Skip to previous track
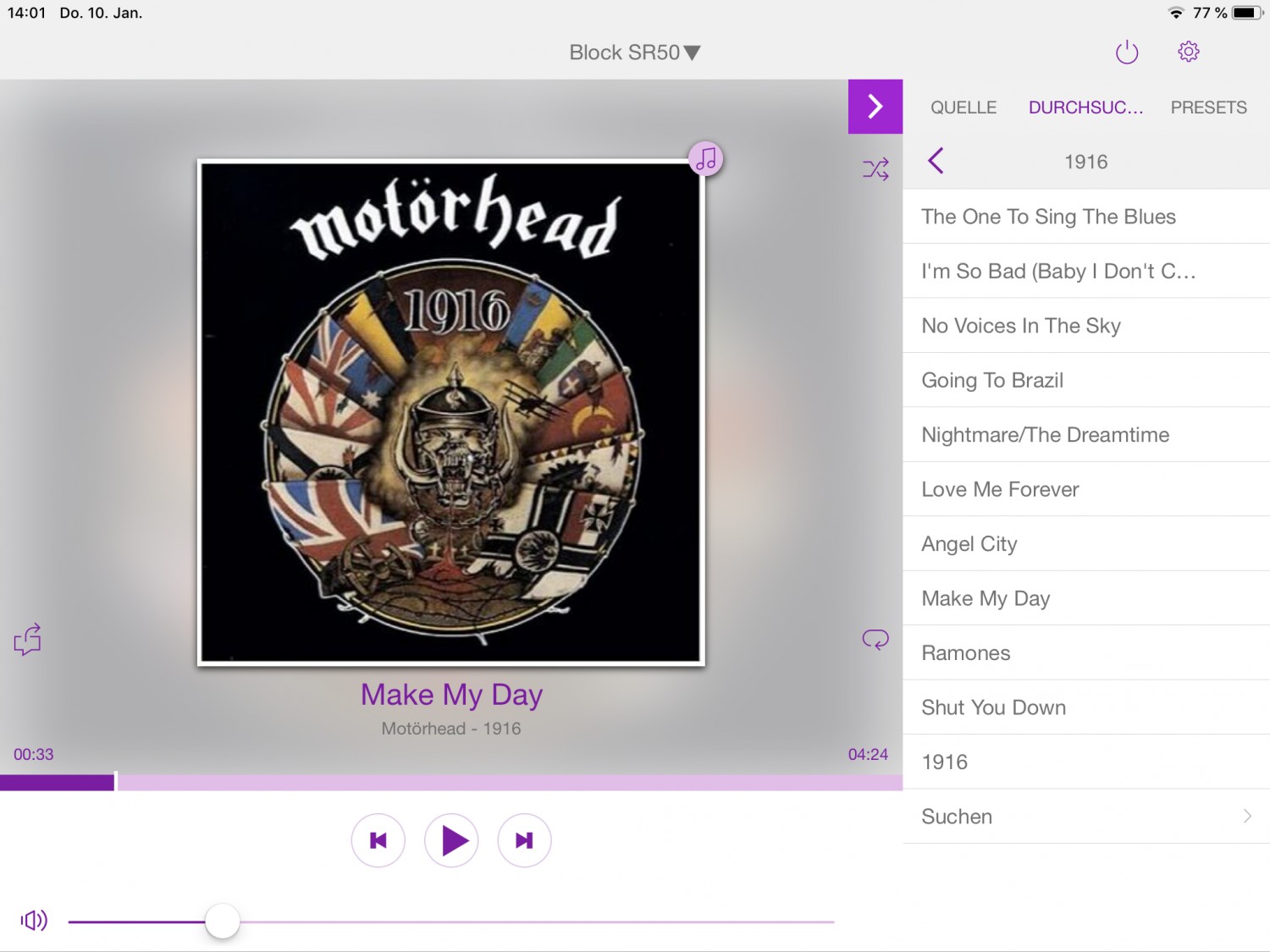The height and width of the screenshot is (952, 1270). (x=378, y=840)
